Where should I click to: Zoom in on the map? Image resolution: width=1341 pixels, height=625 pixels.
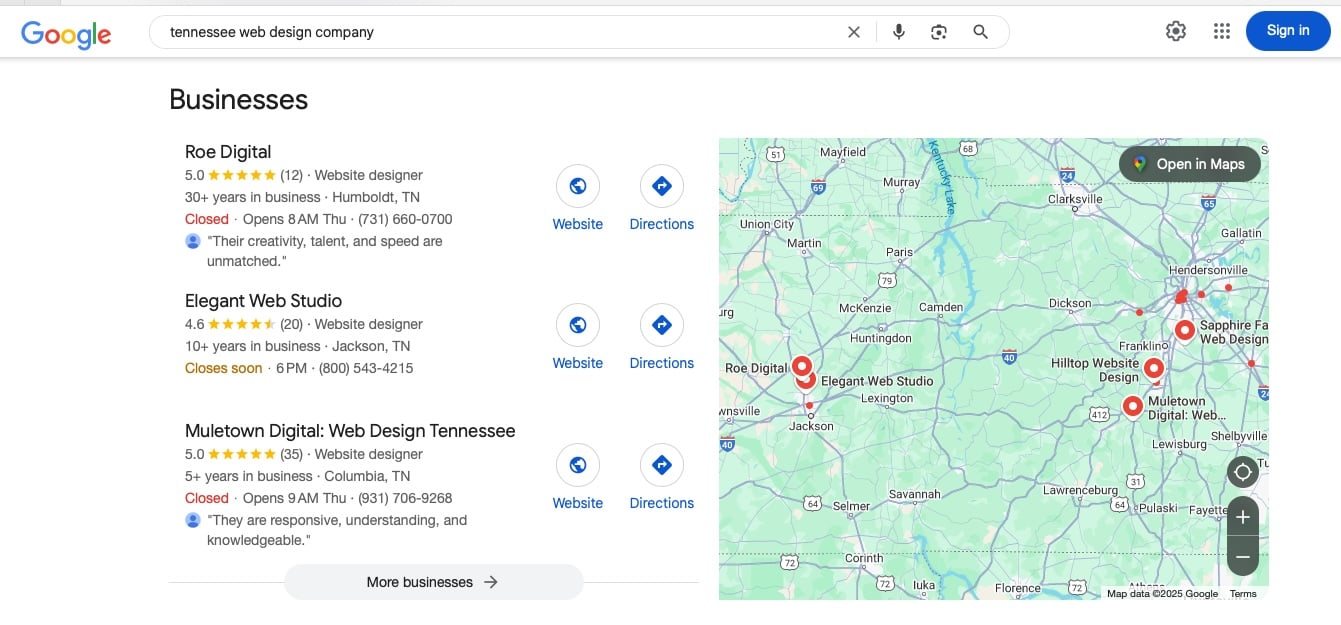1242,516
